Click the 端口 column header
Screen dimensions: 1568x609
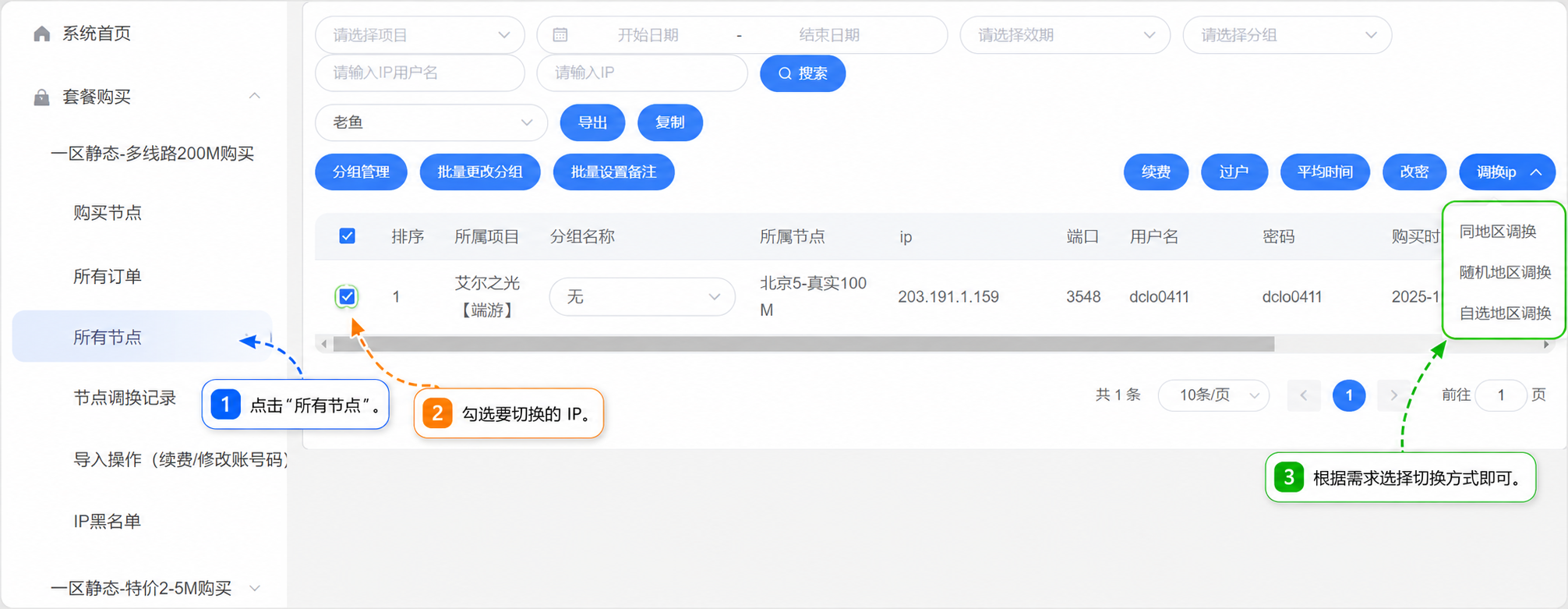(1082, 236)
